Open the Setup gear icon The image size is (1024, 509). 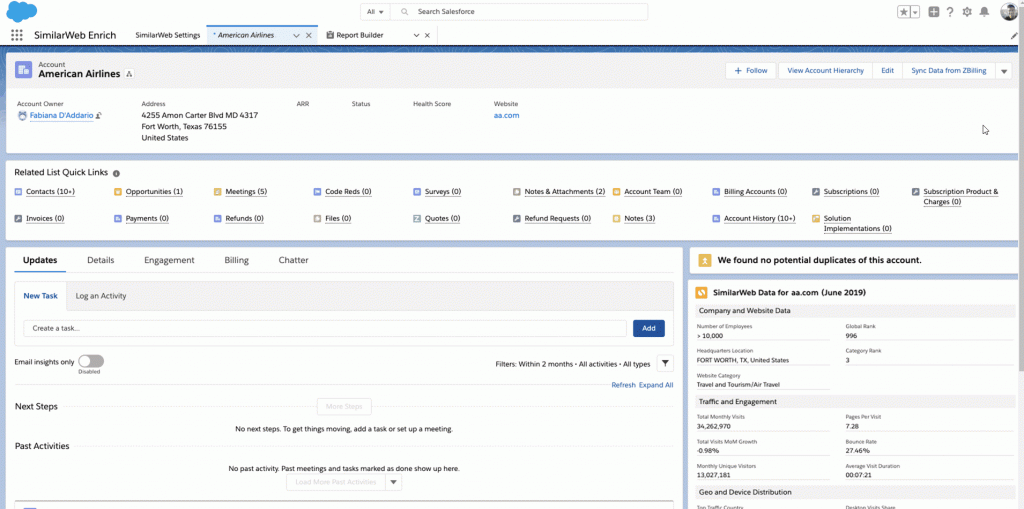966,12
